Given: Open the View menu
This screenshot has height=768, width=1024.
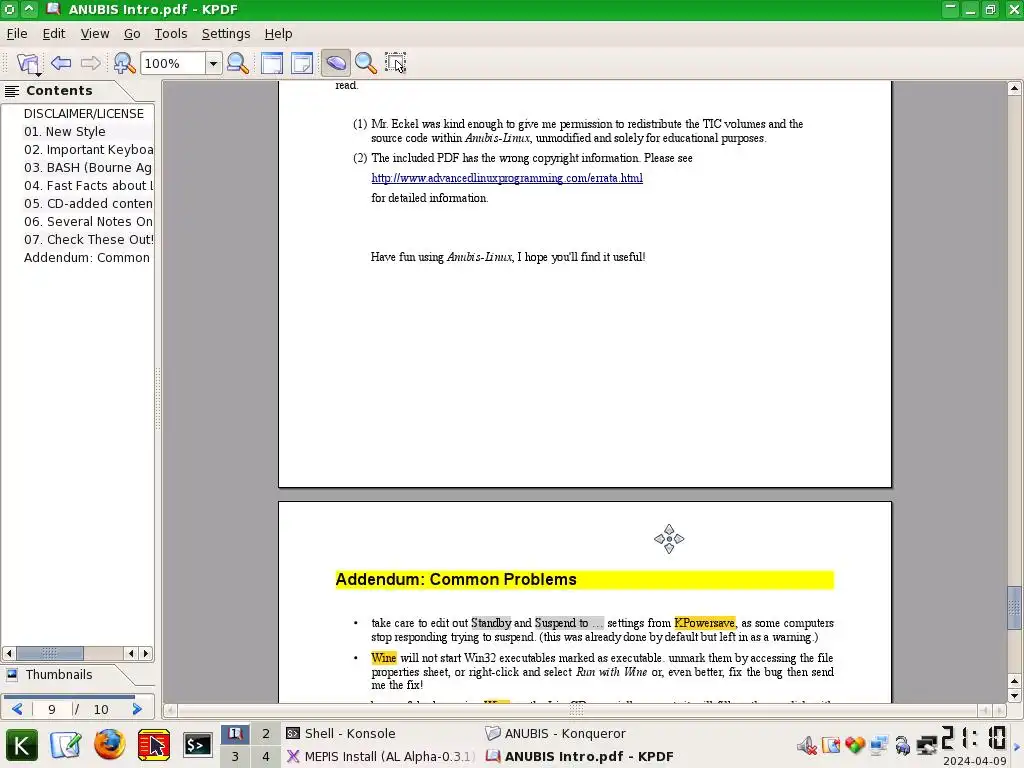Looking at the screenshot, I should tap(95, 33).
